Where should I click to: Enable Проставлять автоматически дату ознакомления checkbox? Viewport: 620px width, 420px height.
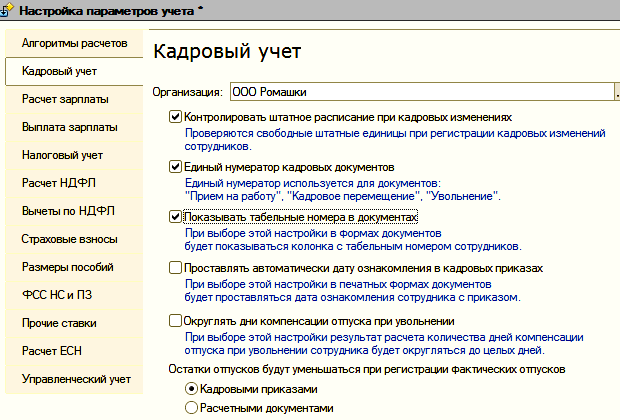175,268
